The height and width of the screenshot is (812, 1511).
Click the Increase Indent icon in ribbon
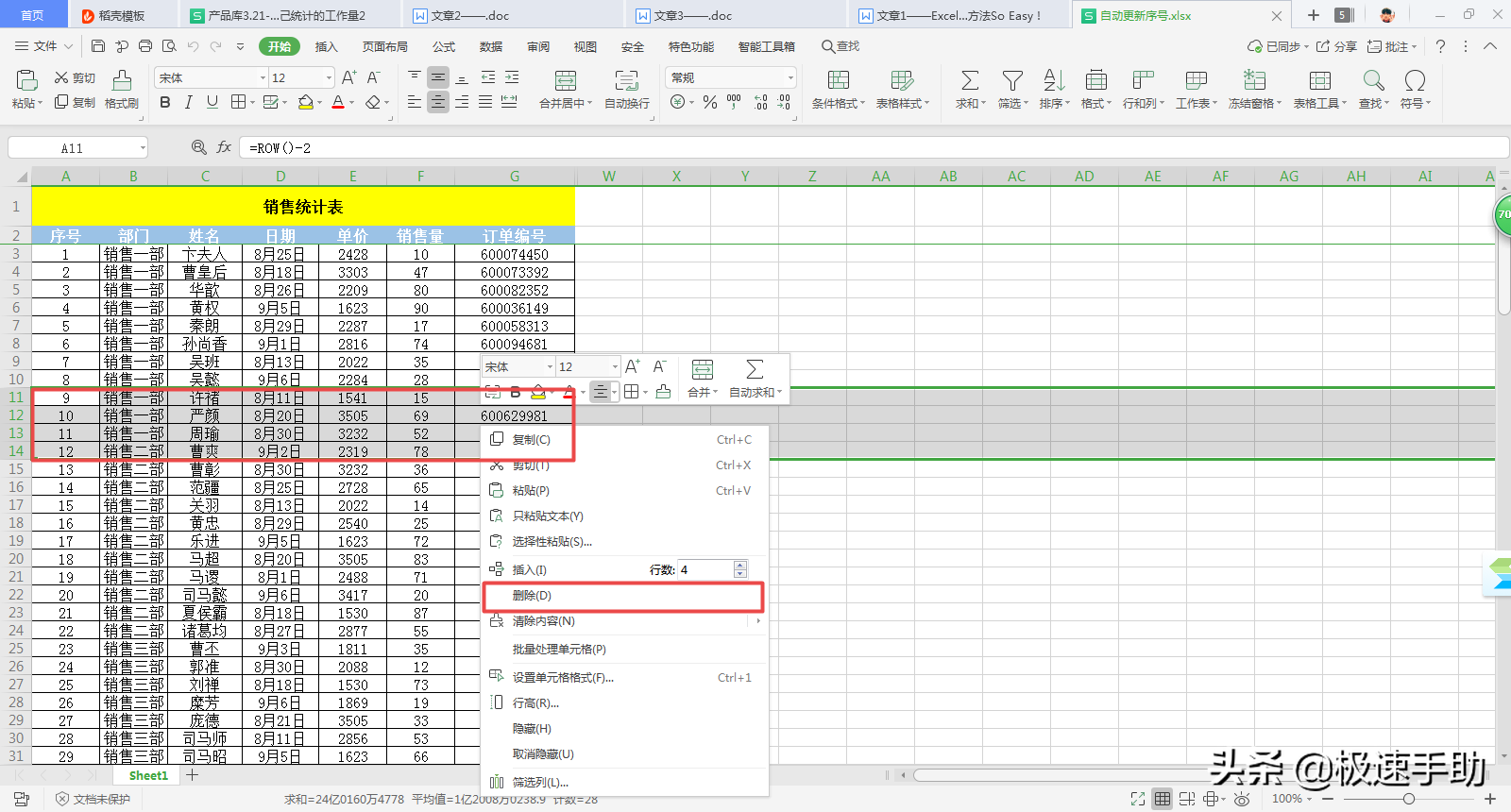[x=512, y=77]
